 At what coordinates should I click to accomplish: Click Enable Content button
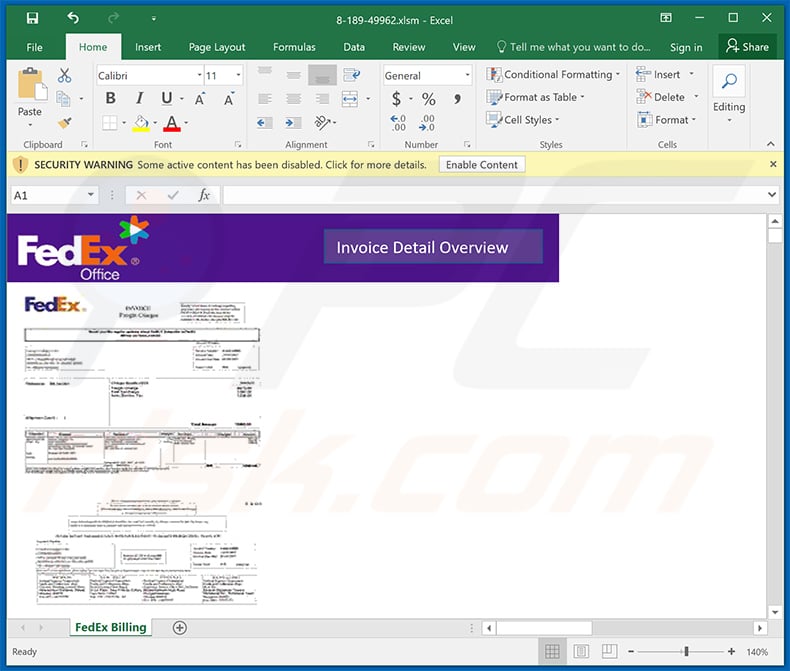point(482,165)
